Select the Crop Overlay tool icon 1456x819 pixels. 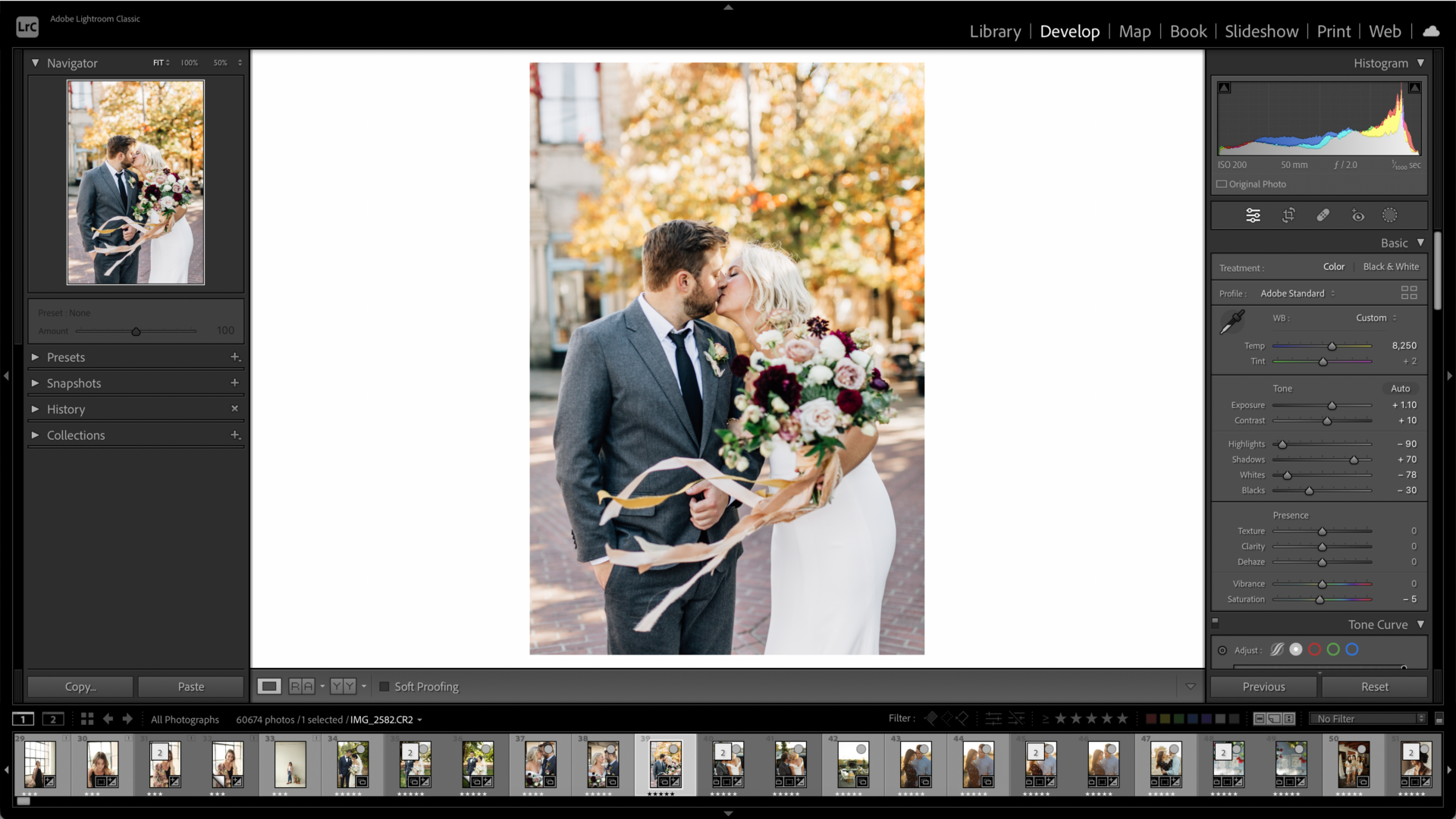1288,215
